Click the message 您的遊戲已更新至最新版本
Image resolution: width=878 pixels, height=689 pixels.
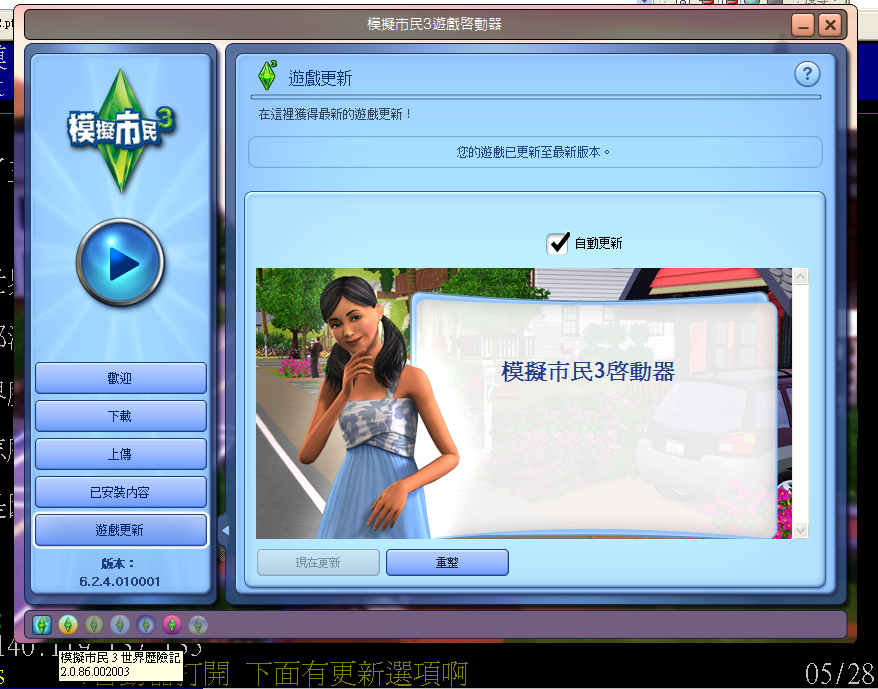pyautogui.click(x=533, y=152)
